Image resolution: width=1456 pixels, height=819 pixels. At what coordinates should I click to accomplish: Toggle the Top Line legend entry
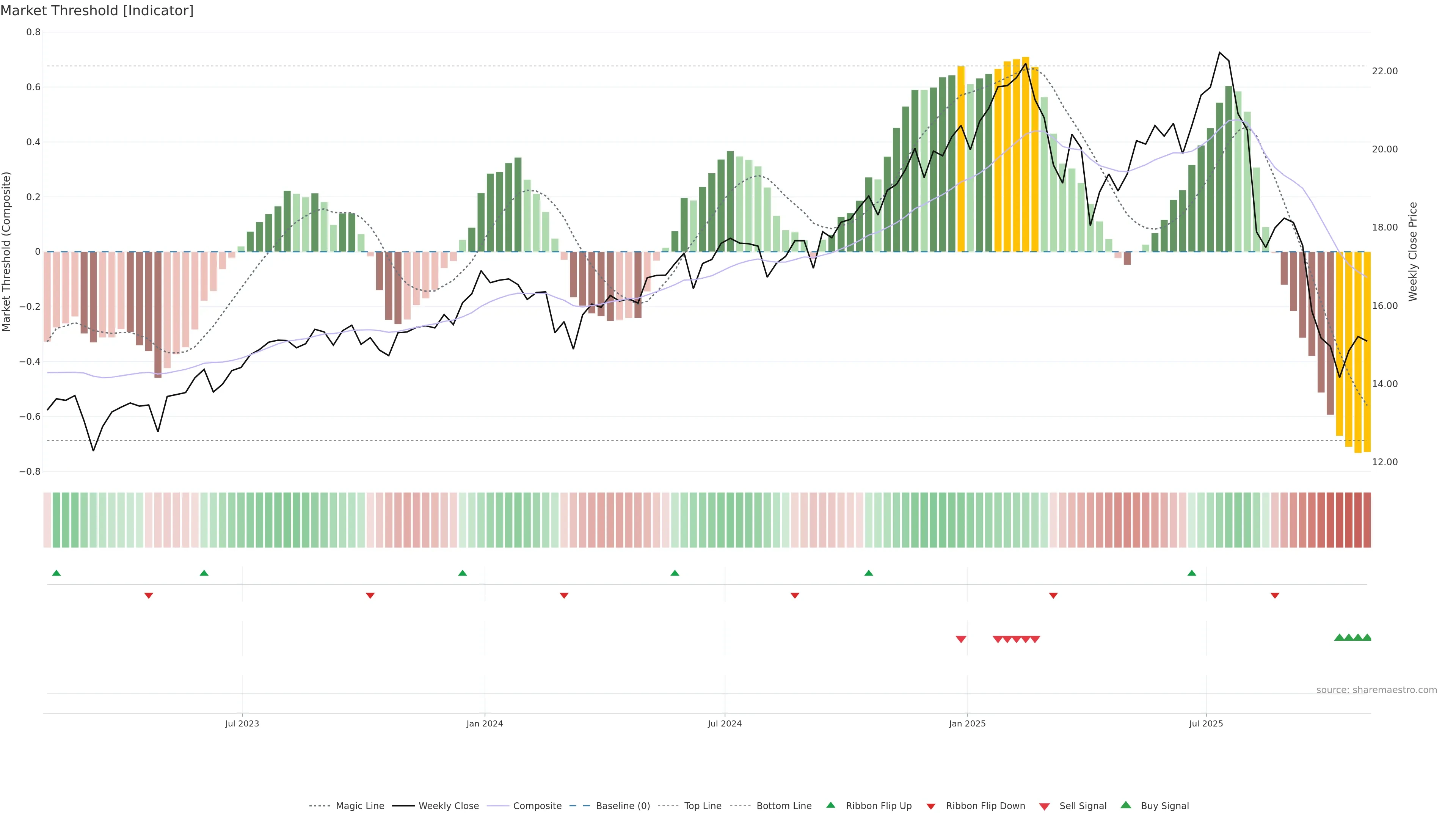[703, 806]
